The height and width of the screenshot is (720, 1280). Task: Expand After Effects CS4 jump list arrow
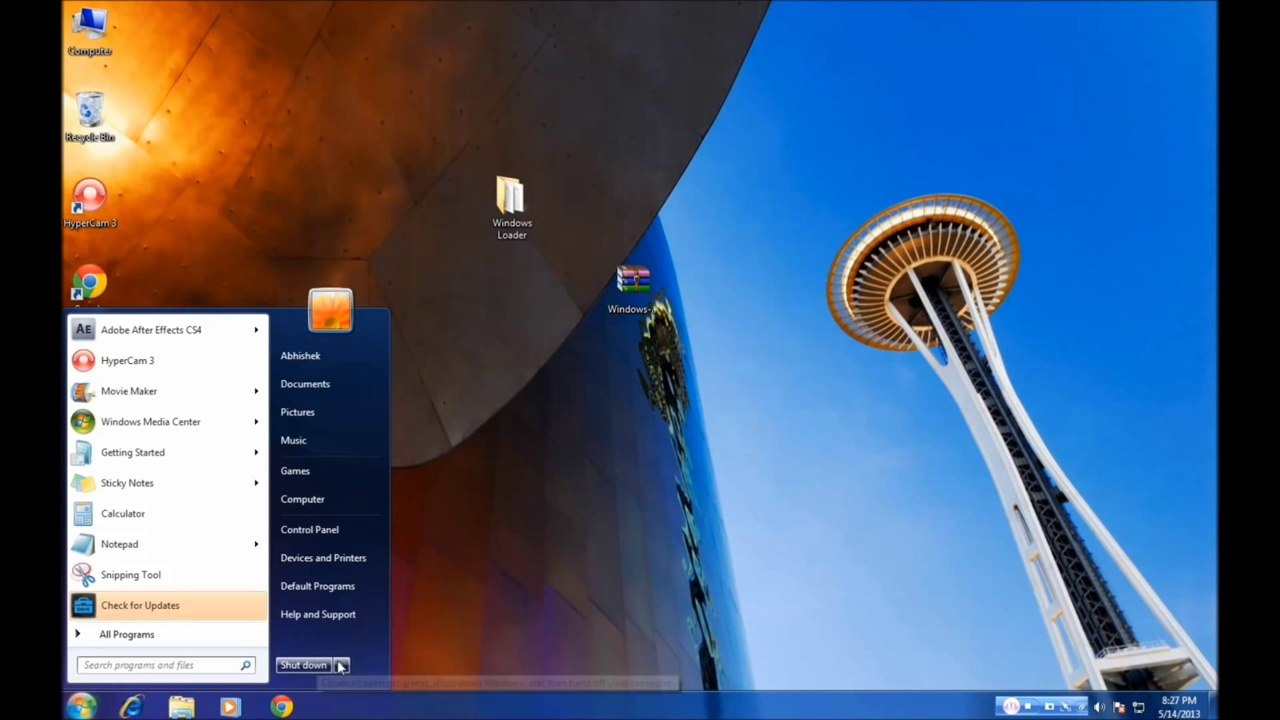point(256,330)
